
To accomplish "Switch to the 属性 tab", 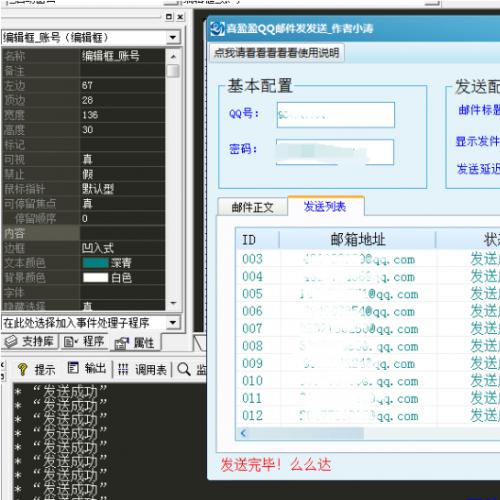I will 135,343.
